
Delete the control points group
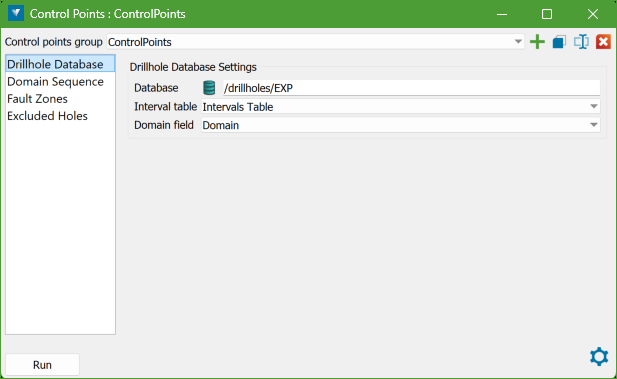click(603, 42)
